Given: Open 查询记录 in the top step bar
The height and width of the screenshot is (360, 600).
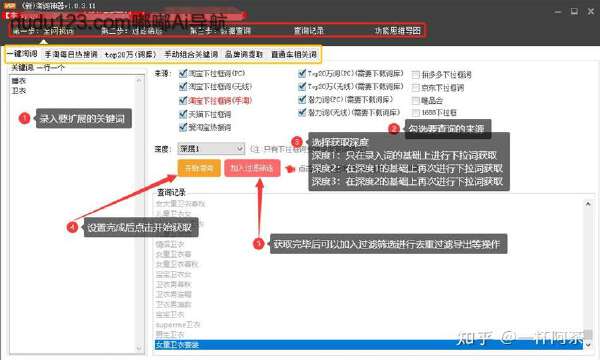Looking at the screenshot, I should point(309,31).
